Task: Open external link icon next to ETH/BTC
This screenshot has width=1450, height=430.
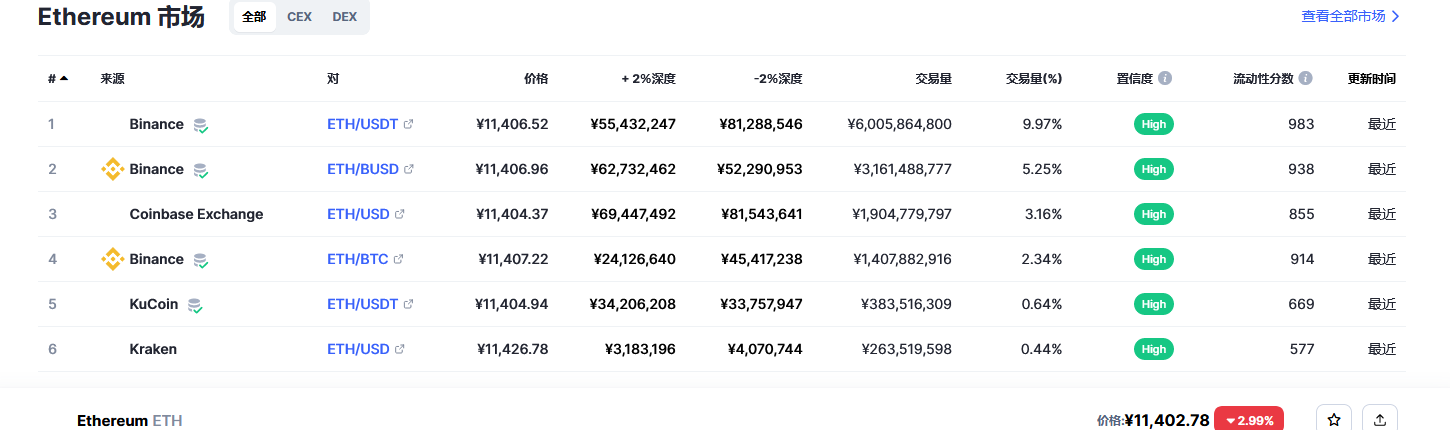Action: (x=398, y=259)
